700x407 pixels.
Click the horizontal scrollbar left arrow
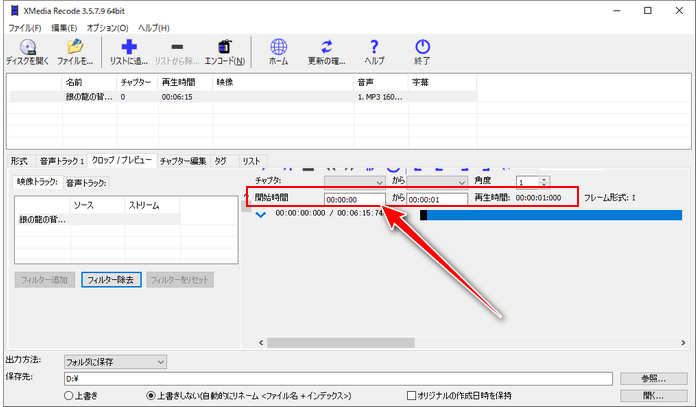(261, 342)
